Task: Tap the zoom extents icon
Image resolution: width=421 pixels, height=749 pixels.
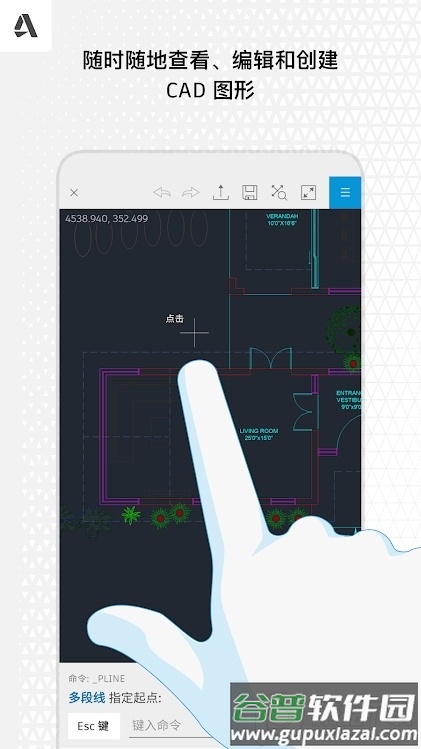Action: point(279,192)
